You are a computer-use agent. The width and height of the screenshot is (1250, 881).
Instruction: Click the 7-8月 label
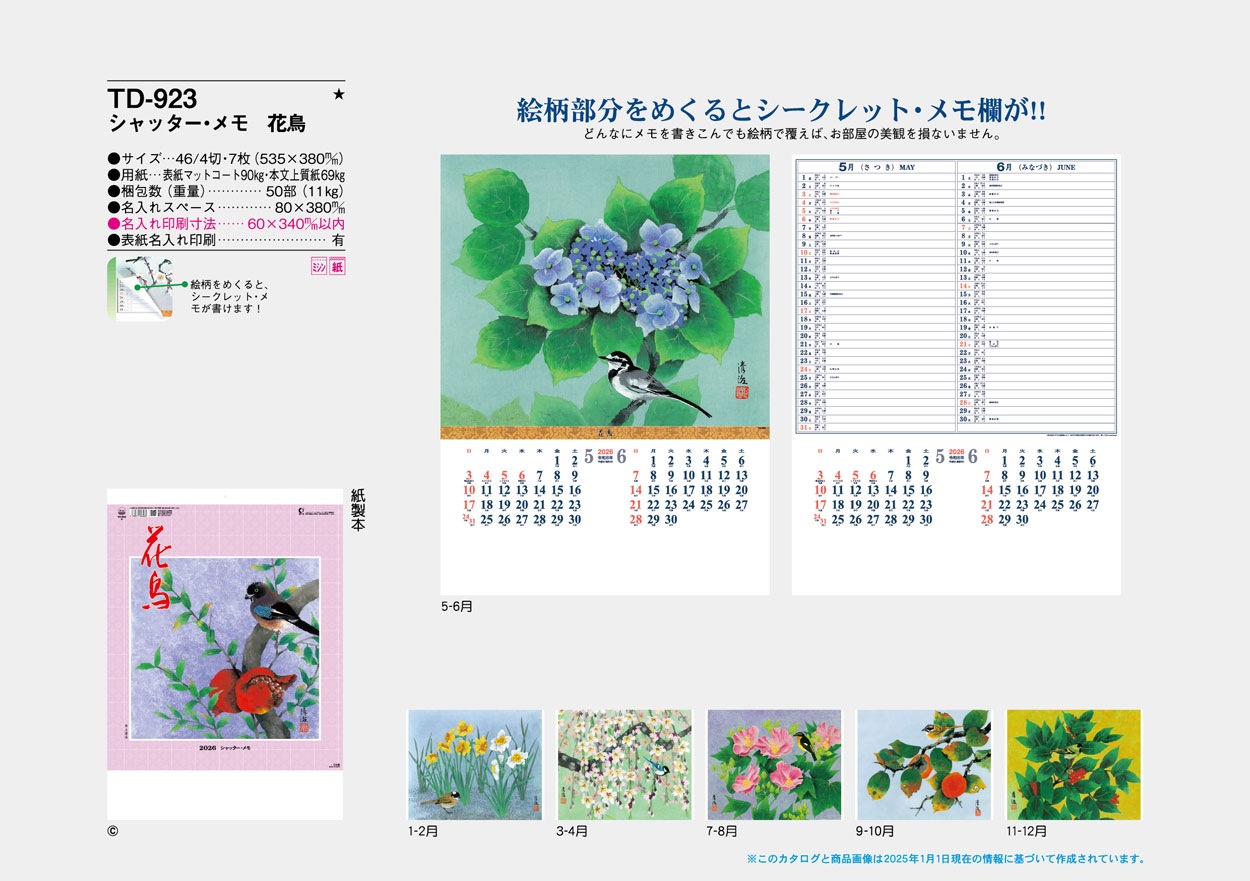click(723, 831)
